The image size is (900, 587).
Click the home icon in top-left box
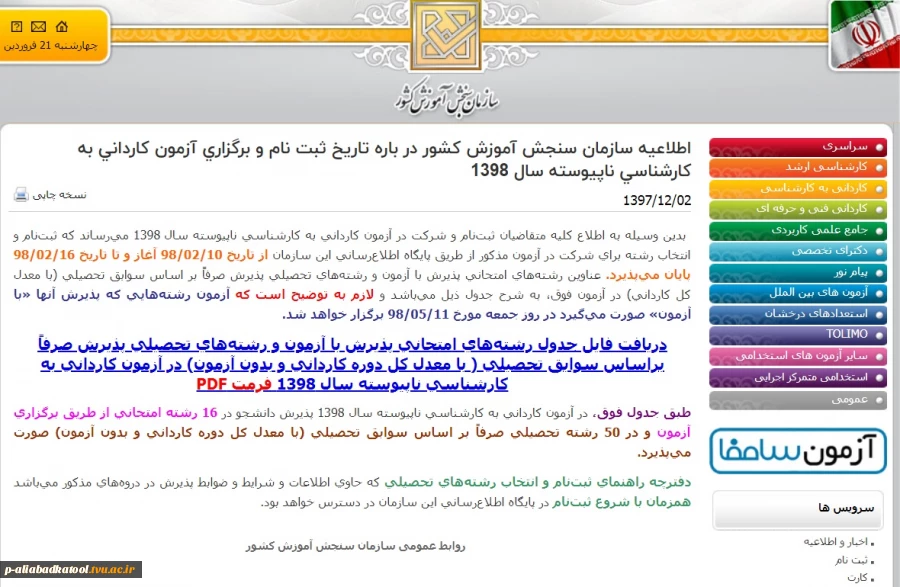pyautogui.click(x=62, y=26)
